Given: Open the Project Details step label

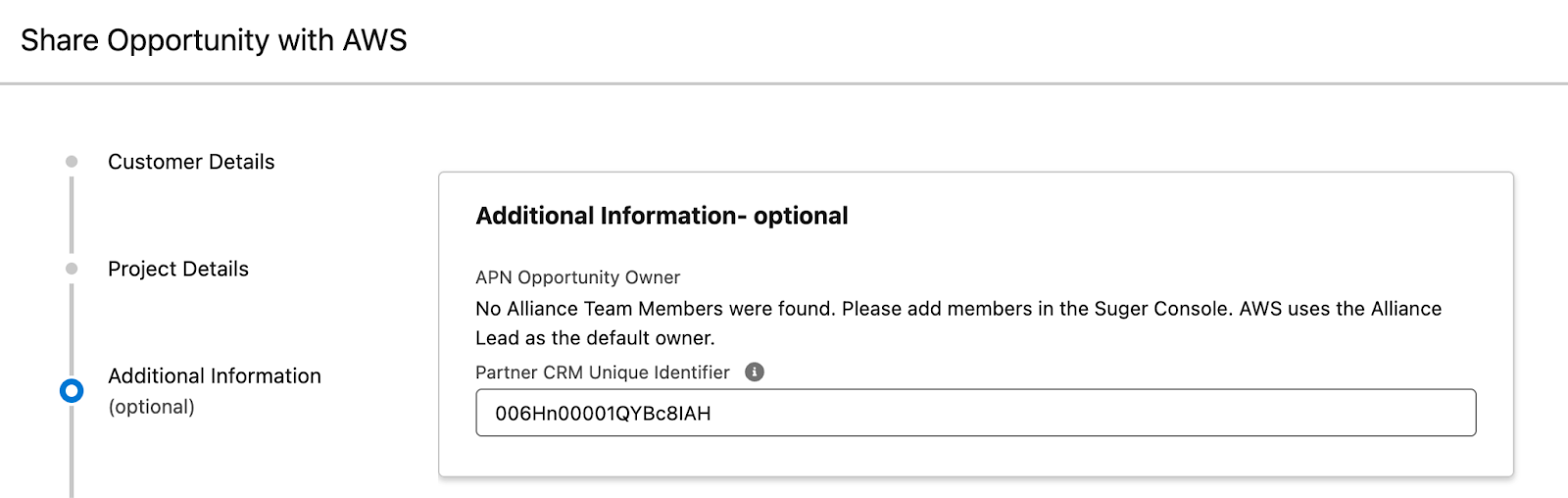Looking at the screenshot, I should click(178, 269).
